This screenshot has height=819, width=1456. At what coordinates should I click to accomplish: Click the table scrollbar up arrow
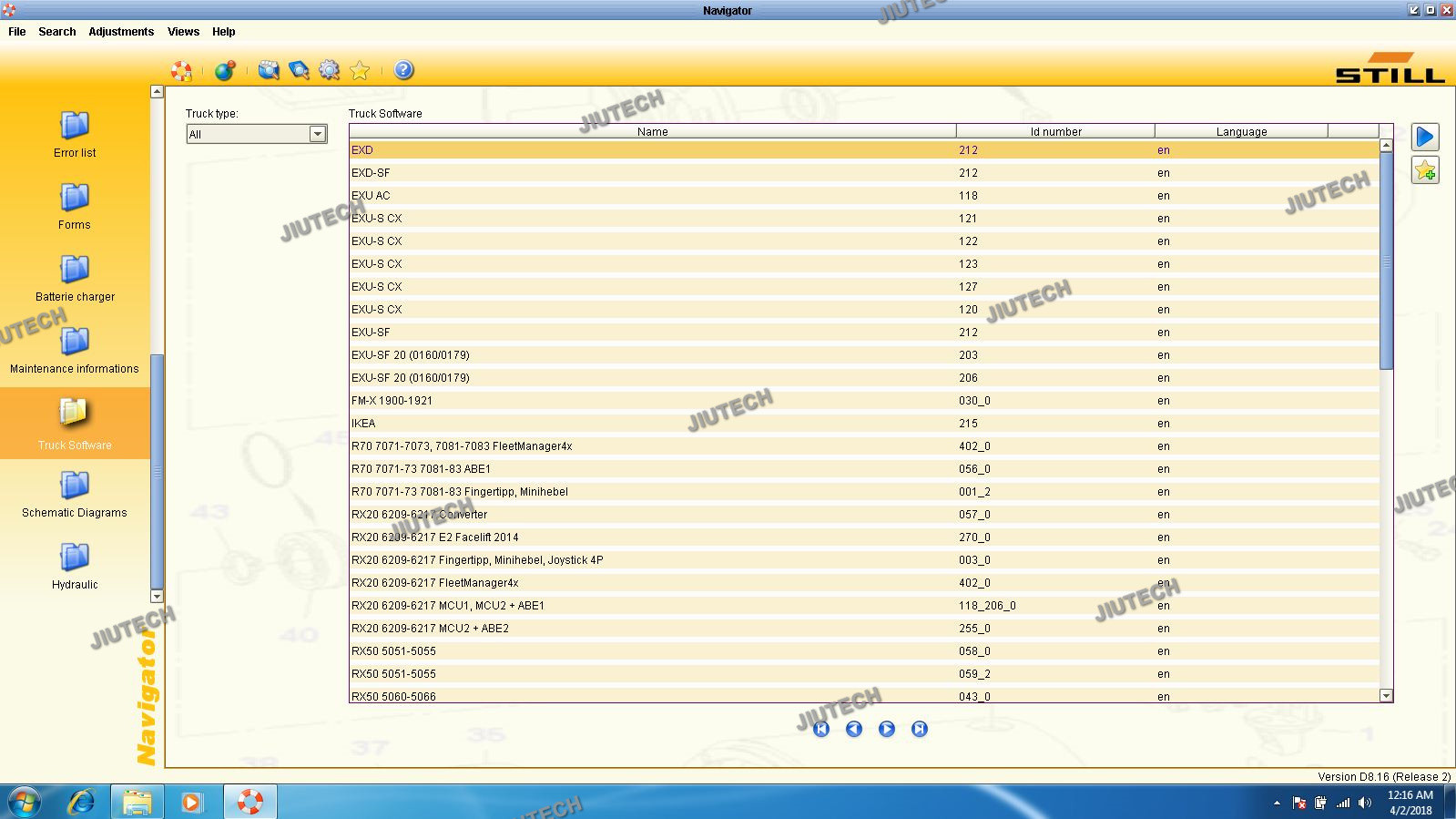point(1386,145)
